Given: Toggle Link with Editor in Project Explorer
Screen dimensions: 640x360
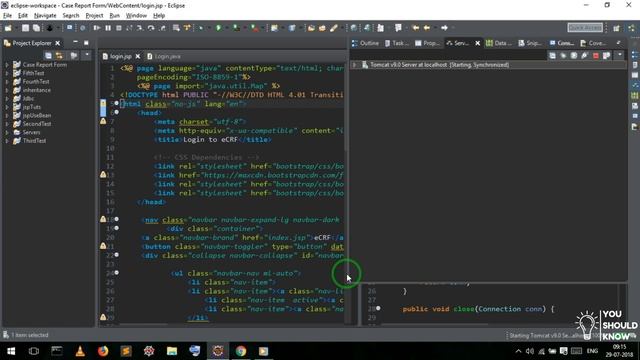Looking at the screenshot, I should 59,55.
